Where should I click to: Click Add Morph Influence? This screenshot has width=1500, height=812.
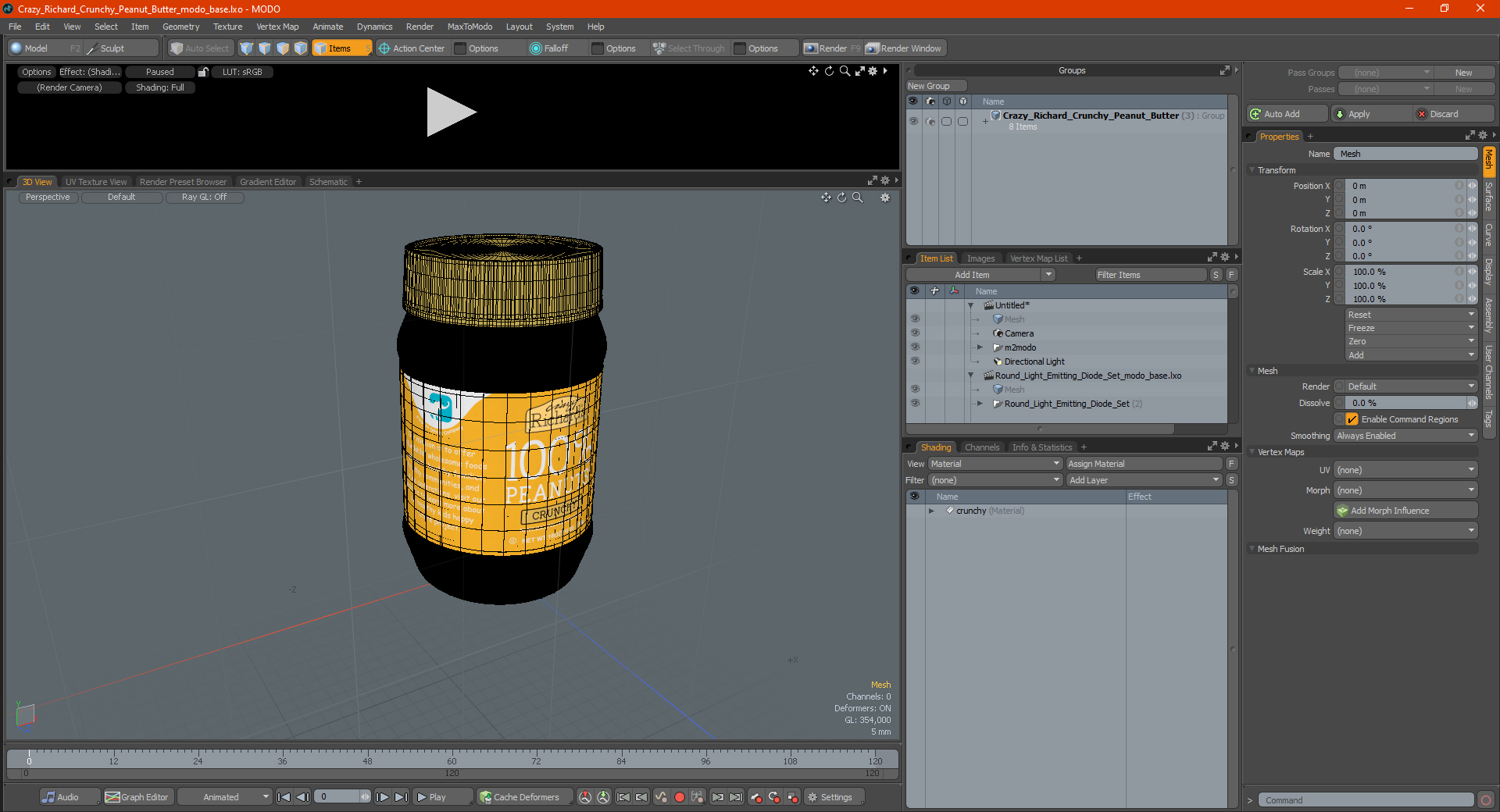[1405, 511]
